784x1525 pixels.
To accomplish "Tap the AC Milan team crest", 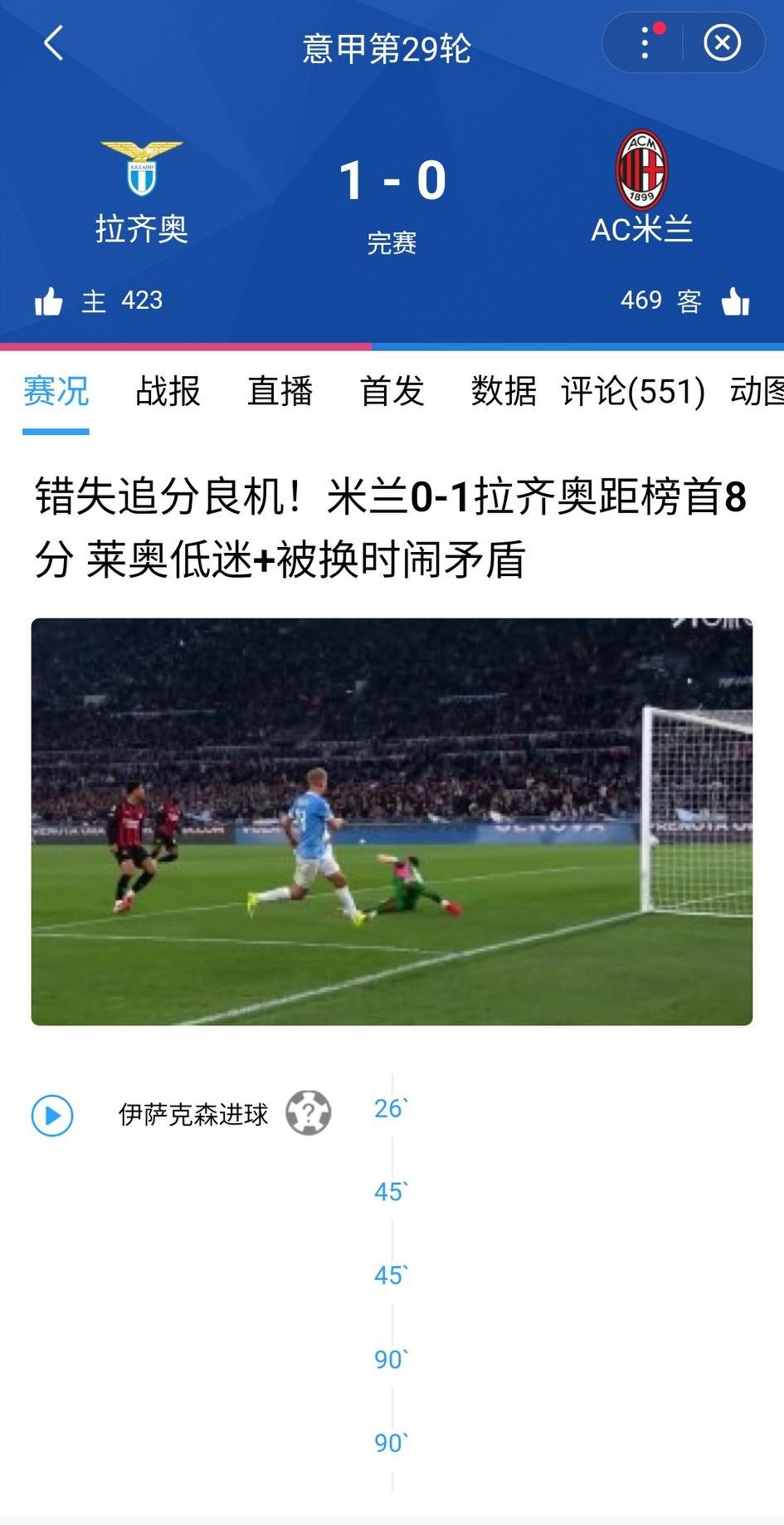I will tap(641, 169).
